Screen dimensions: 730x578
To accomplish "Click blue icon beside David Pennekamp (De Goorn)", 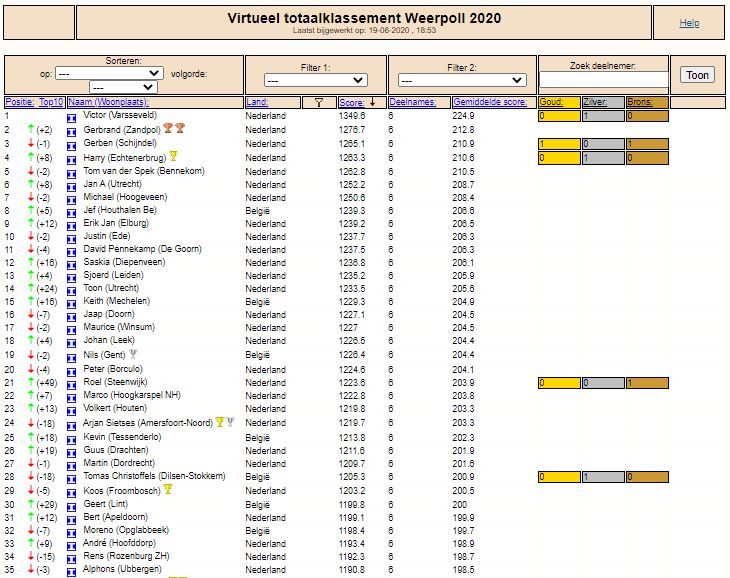I will pyautogui.click(x=71, y=252).
